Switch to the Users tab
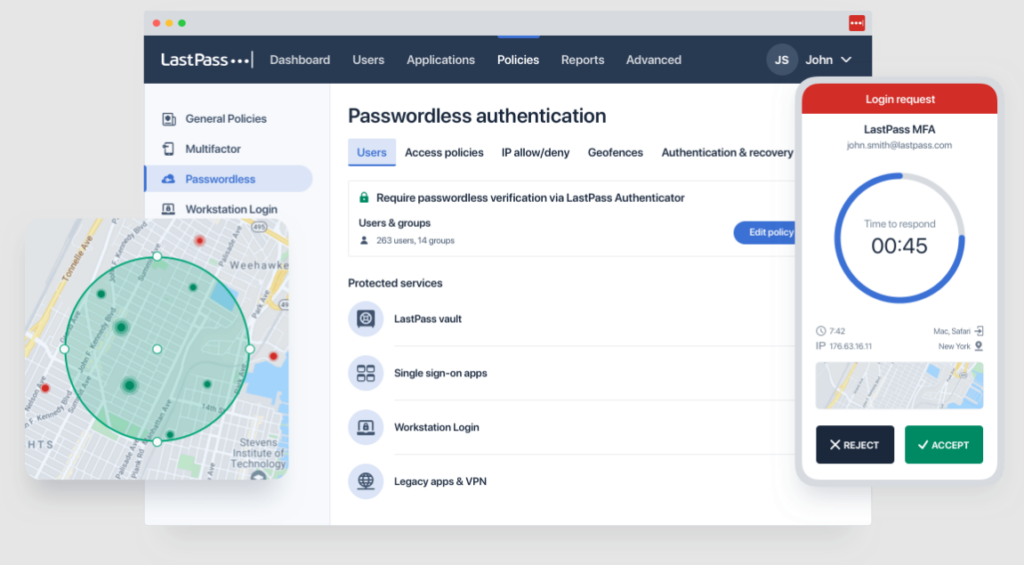The height and width of the screenshot is (565, 1024). coord(372,152)
